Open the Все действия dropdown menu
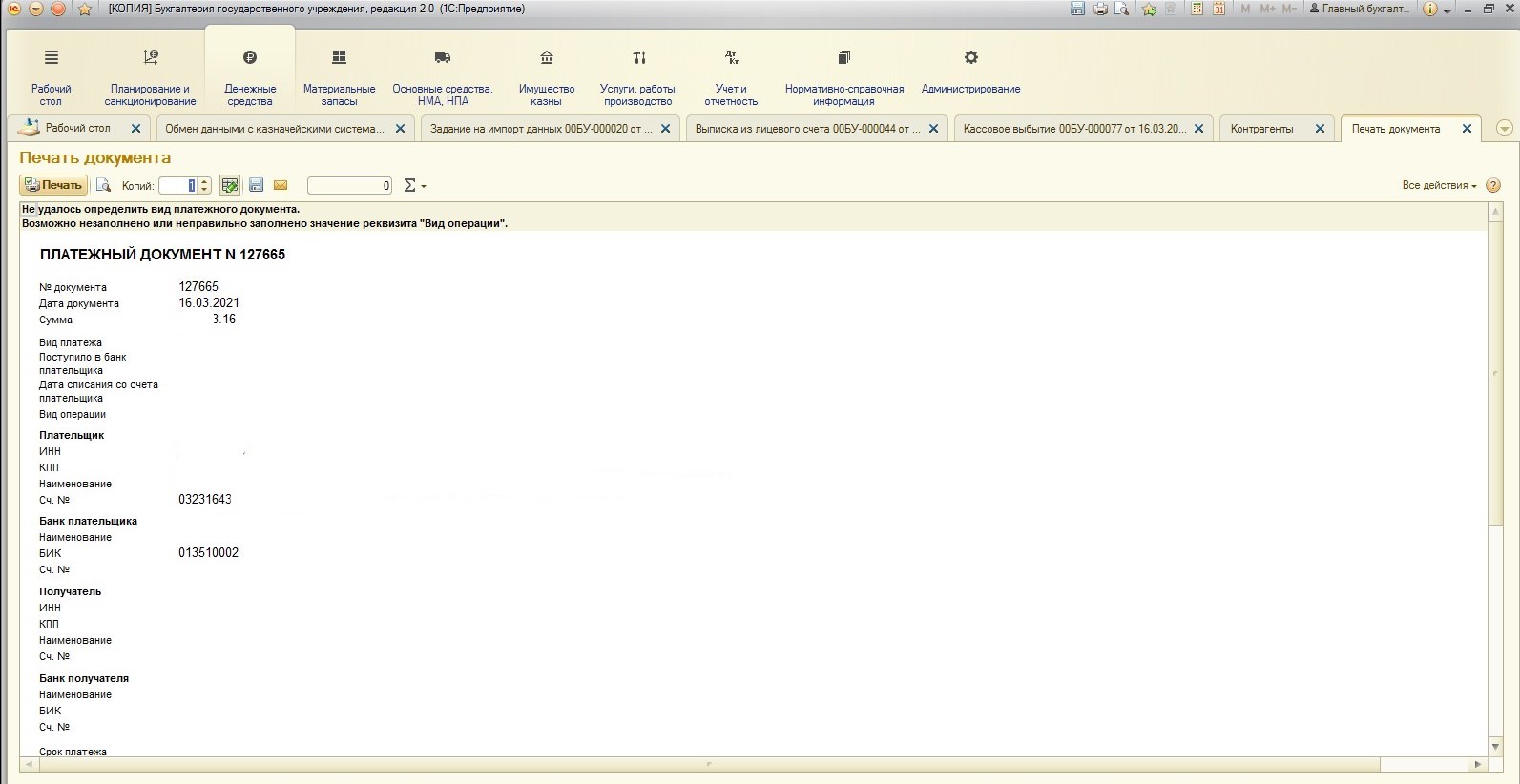Viewport: 1520px width, 784px height. [x=1439, y=185]
